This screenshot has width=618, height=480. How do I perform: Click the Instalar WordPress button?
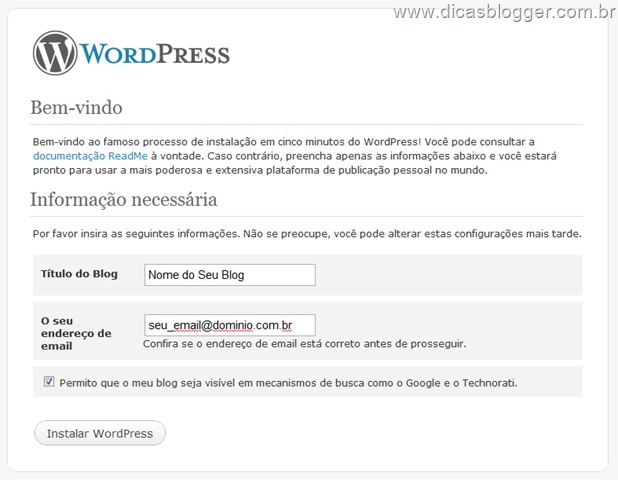[x=100, y=433]
